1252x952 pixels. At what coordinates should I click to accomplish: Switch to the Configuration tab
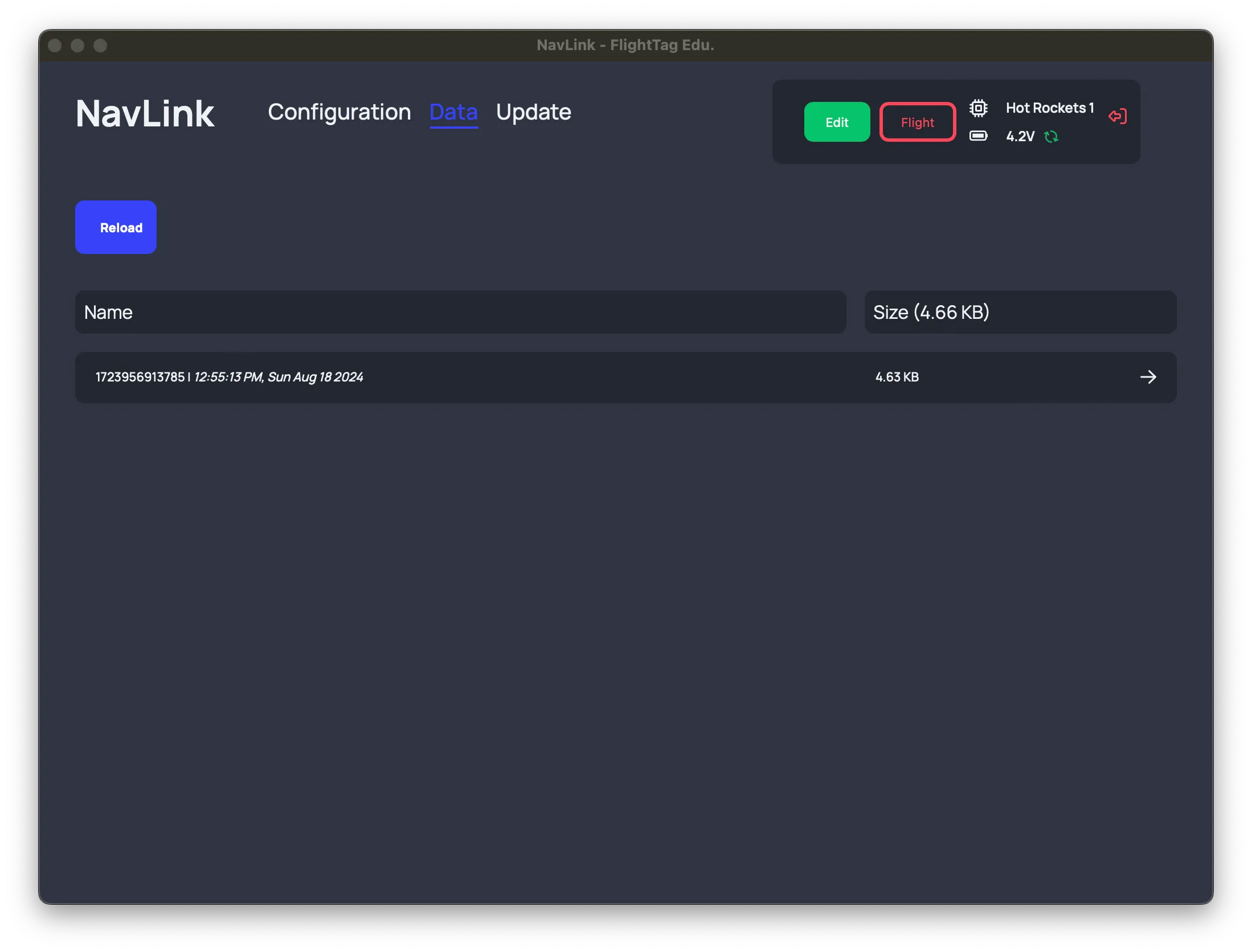[x=339, y=112]
